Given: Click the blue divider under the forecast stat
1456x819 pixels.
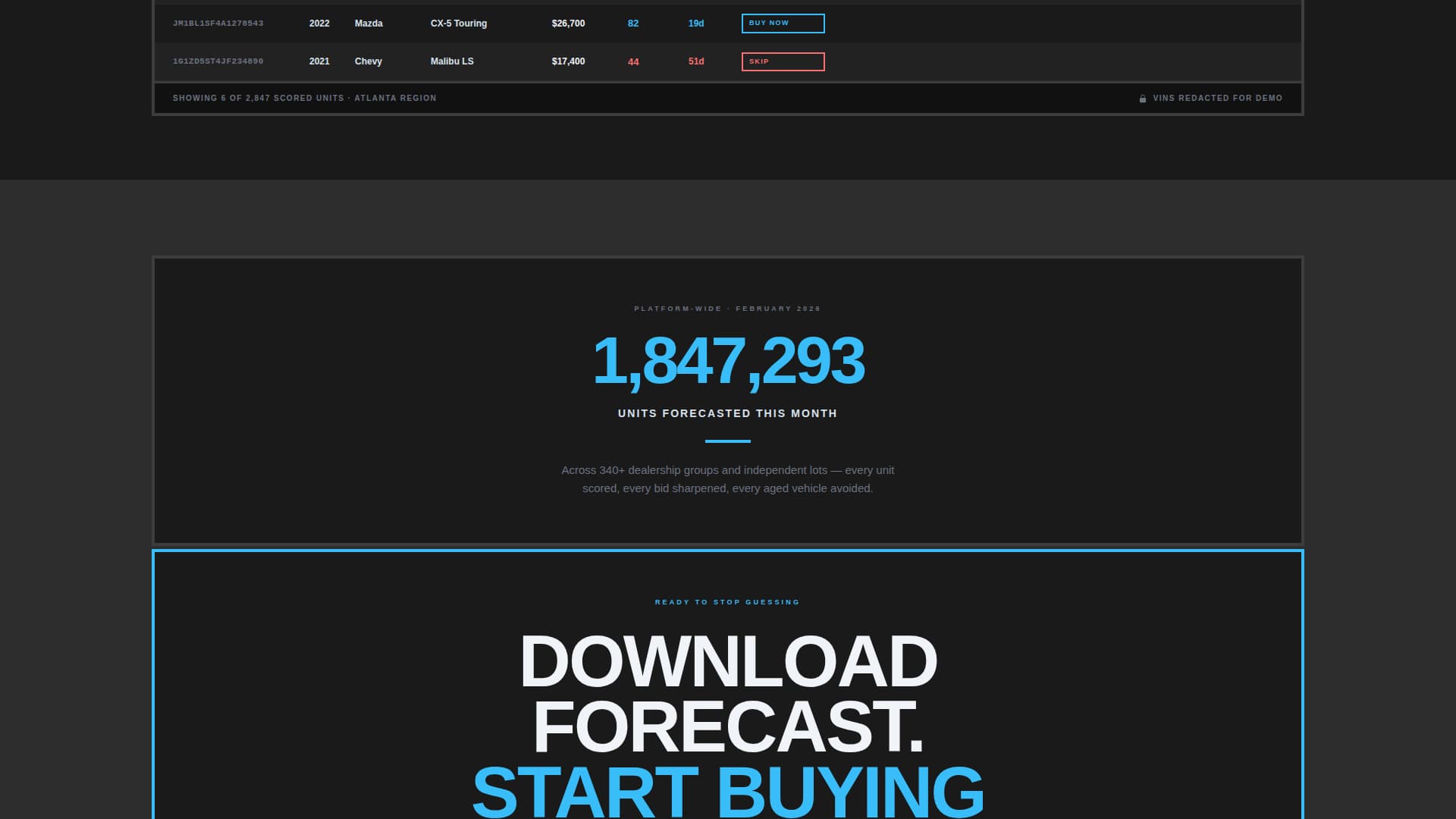Looking at the screenshot, I should pos(728,440).
